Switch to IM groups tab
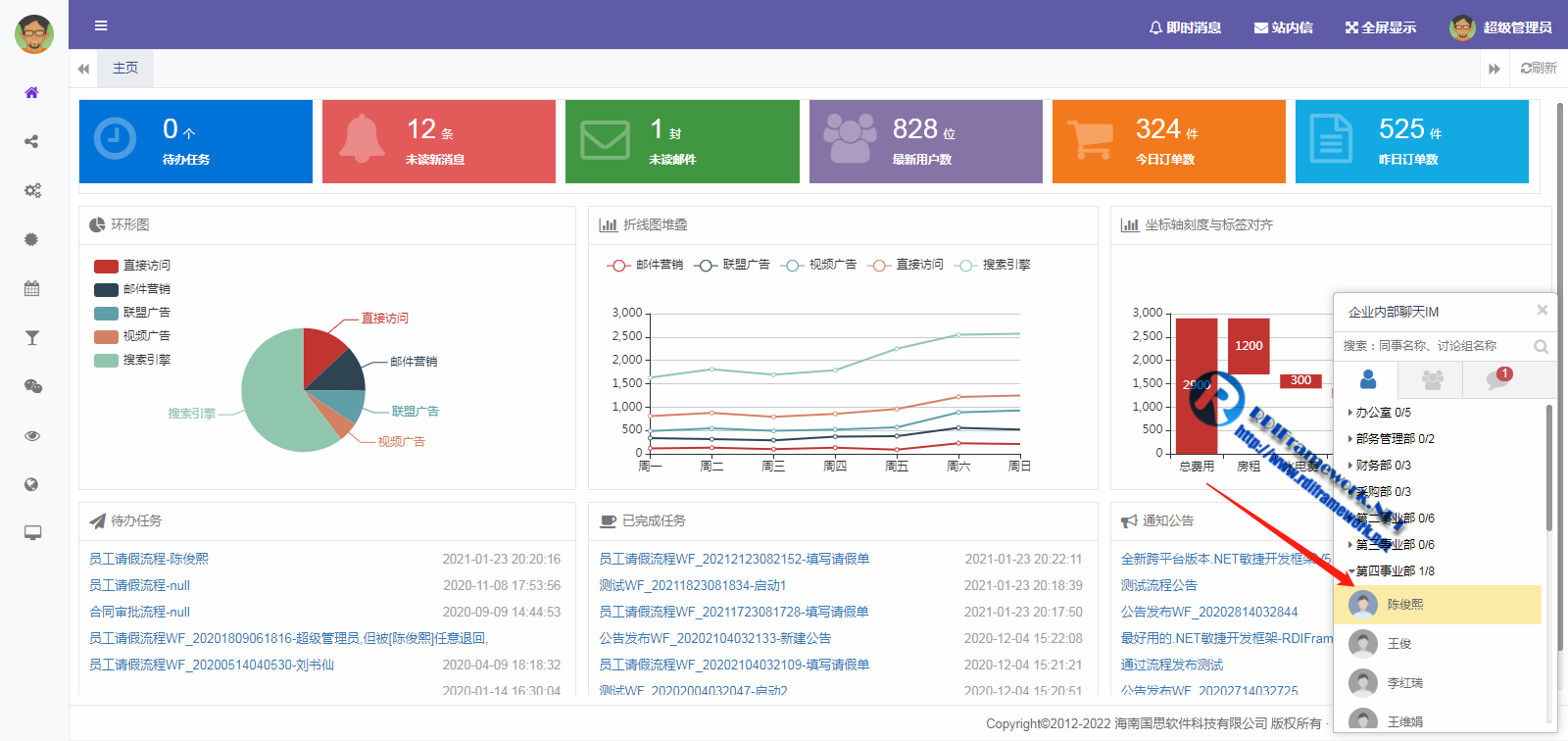The image size is (1568, 741). (x=1432, y=379)
